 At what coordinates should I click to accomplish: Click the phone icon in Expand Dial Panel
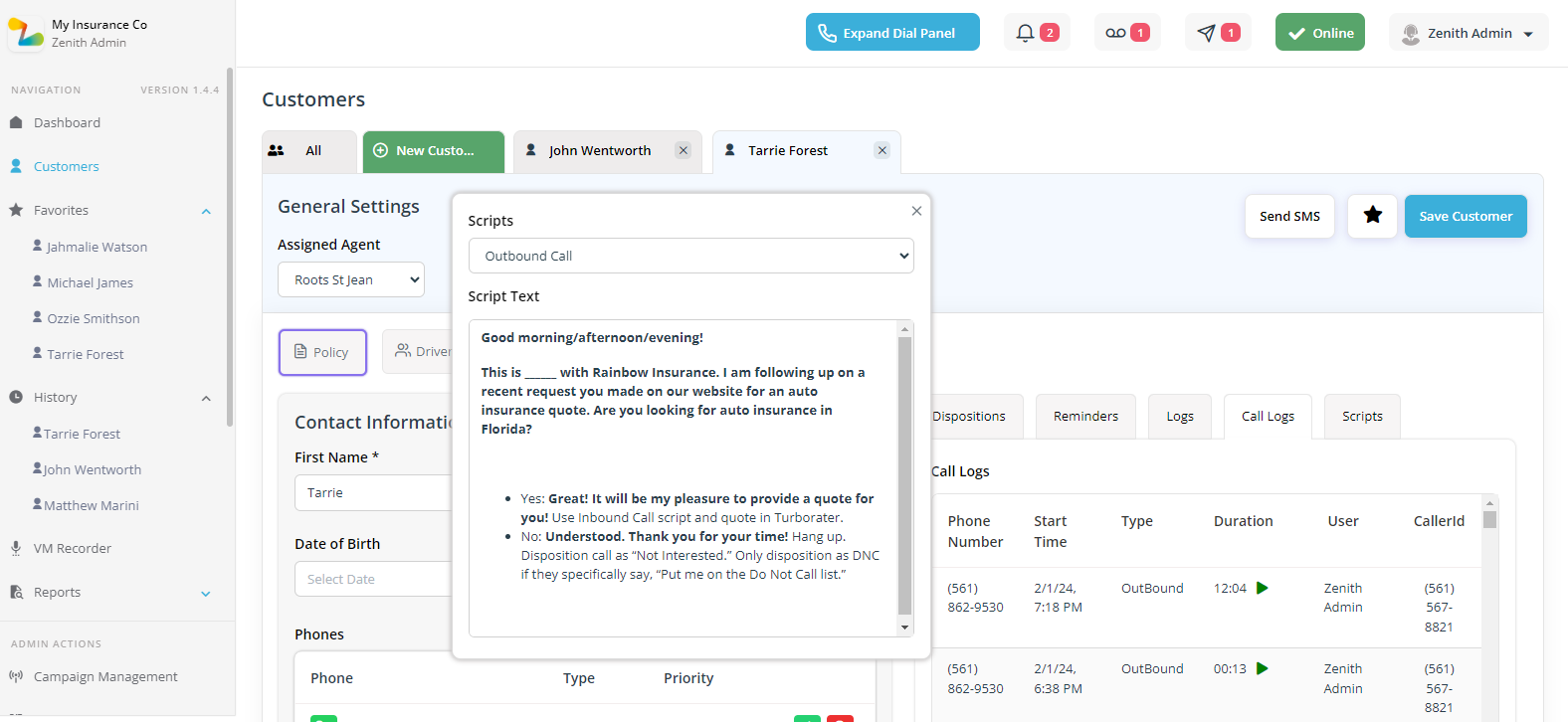(827, 33)
